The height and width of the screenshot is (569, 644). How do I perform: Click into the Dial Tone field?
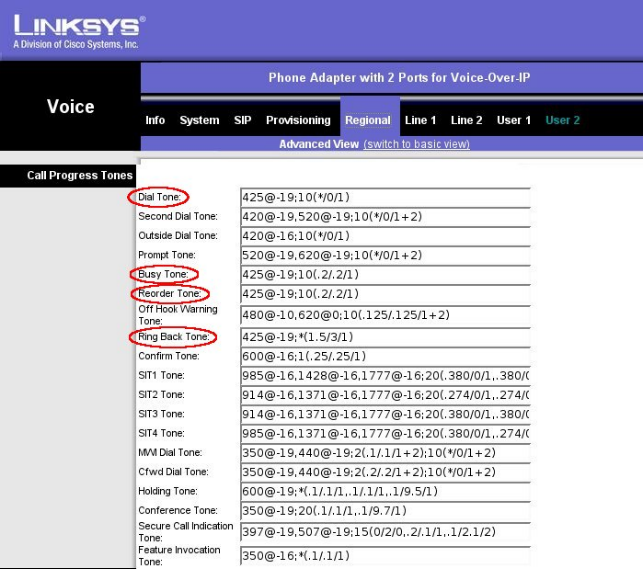385,198
